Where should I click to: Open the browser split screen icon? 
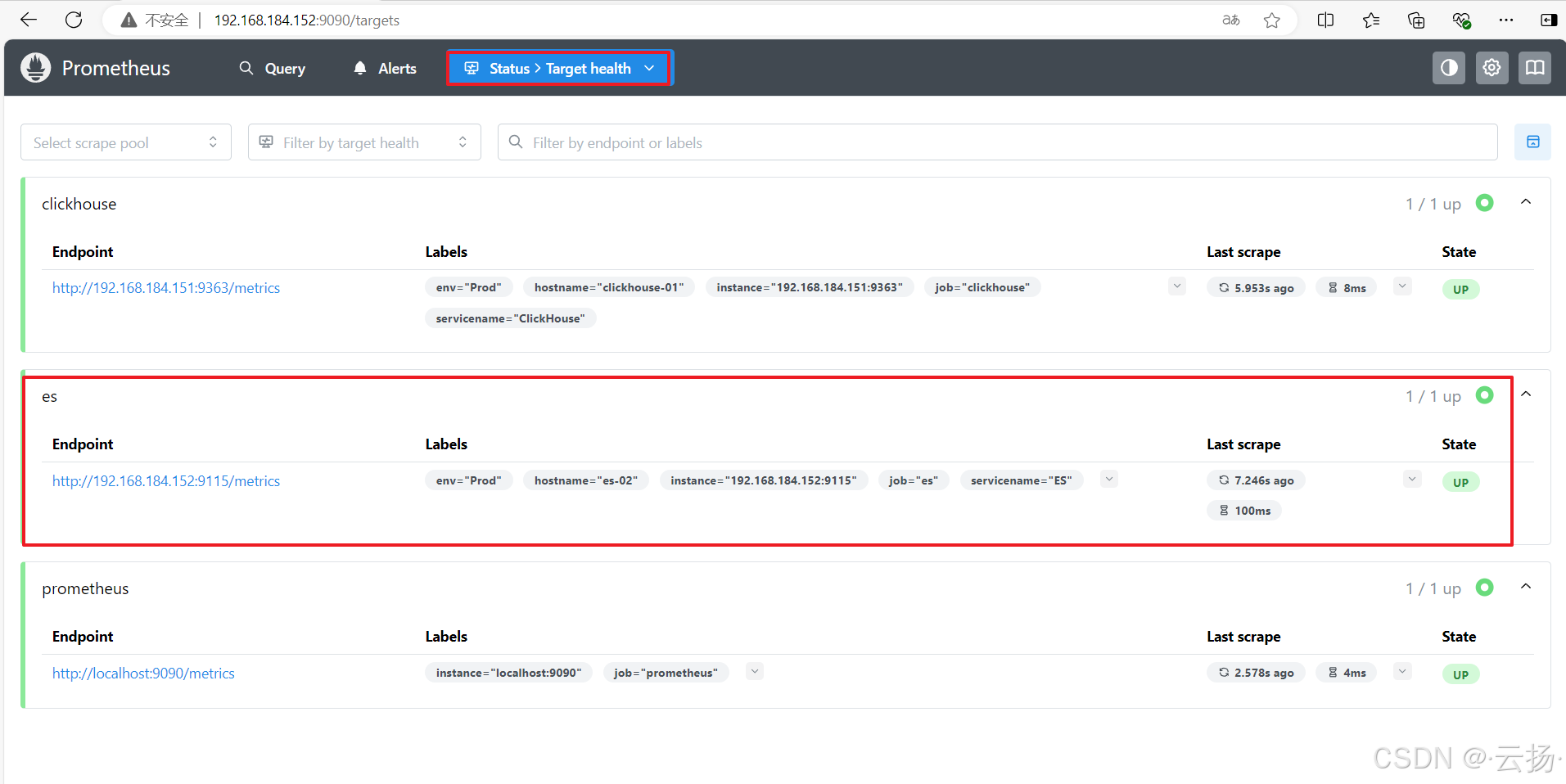click(x=1325, y=20)
